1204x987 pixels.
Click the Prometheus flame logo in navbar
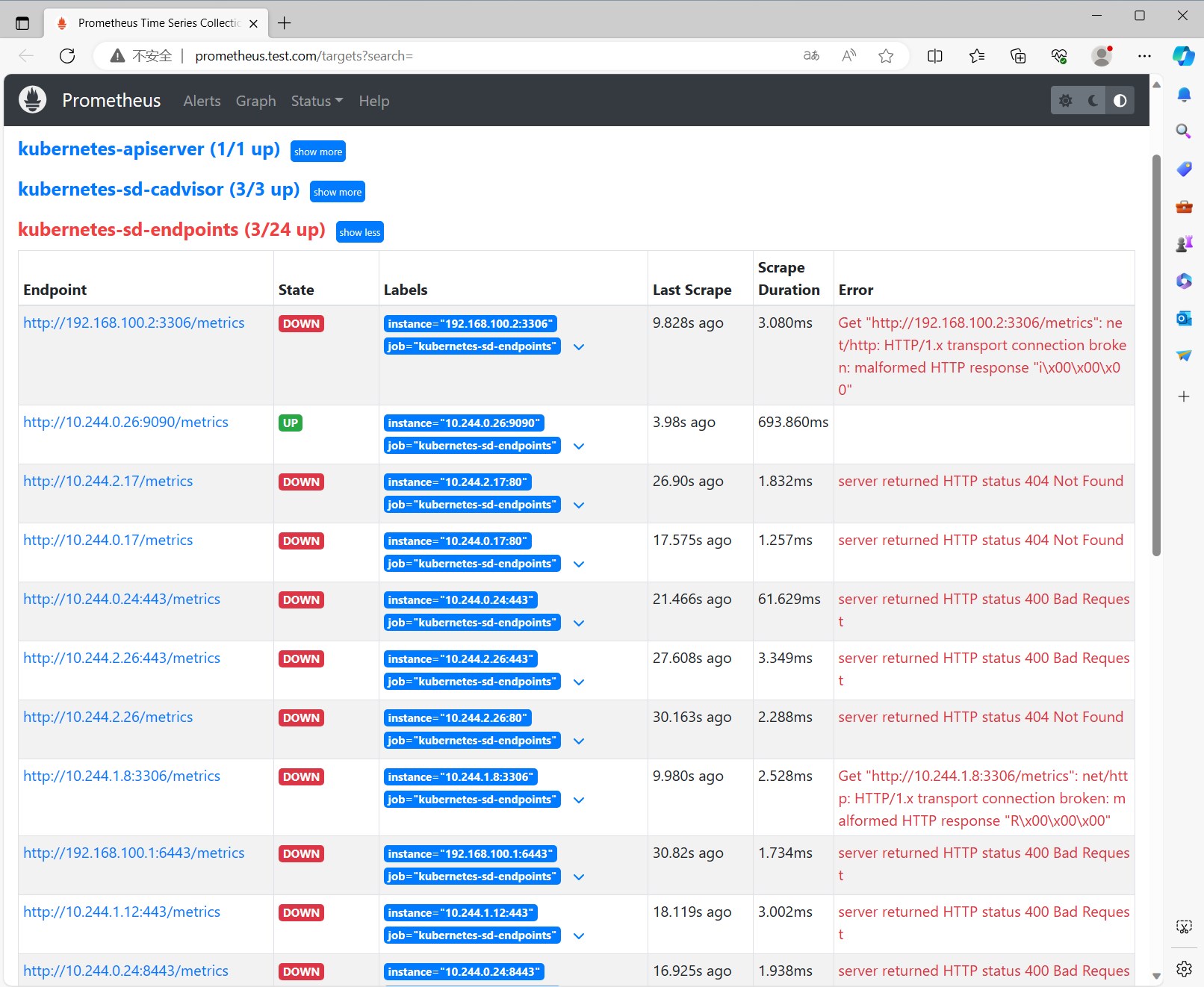pyautogui.click(x=33, y=100)
